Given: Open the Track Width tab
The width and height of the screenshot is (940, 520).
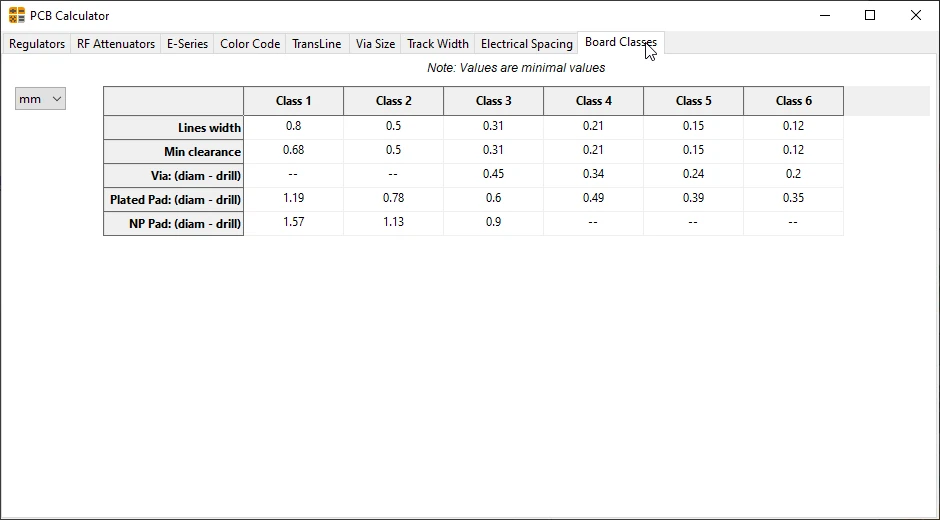Looking at the screenshot, I should [x=437, y=44].
